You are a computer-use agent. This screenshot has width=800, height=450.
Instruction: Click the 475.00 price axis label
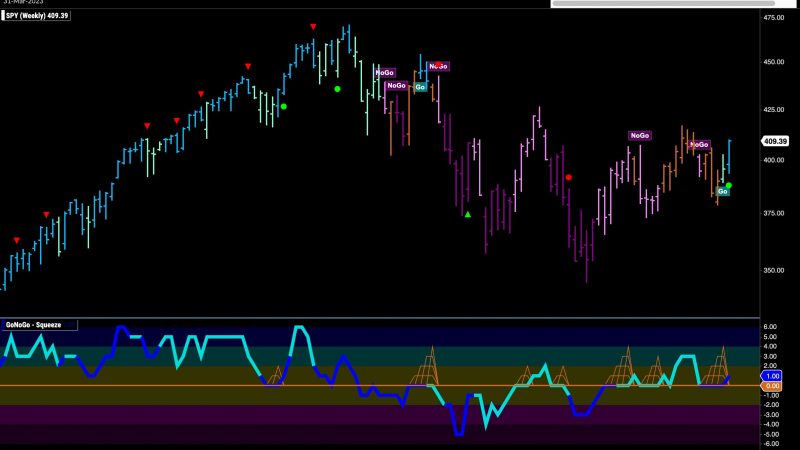point(773,18)
